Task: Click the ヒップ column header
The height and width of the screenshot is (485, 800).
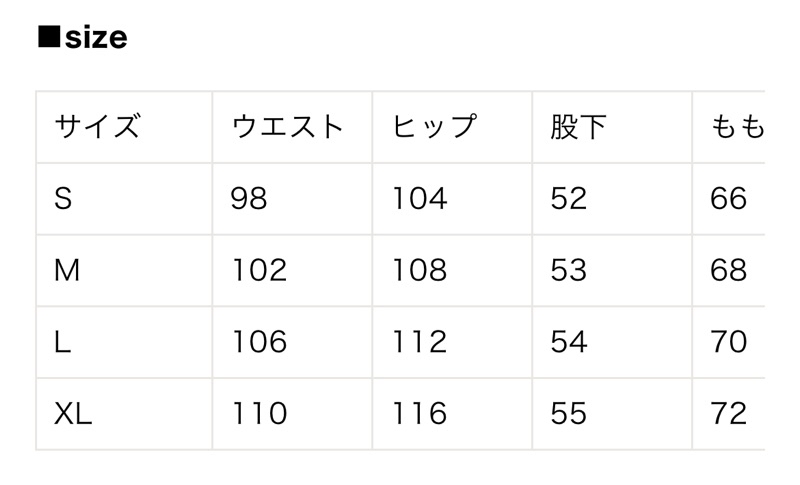Action: (x=433, y=127)
